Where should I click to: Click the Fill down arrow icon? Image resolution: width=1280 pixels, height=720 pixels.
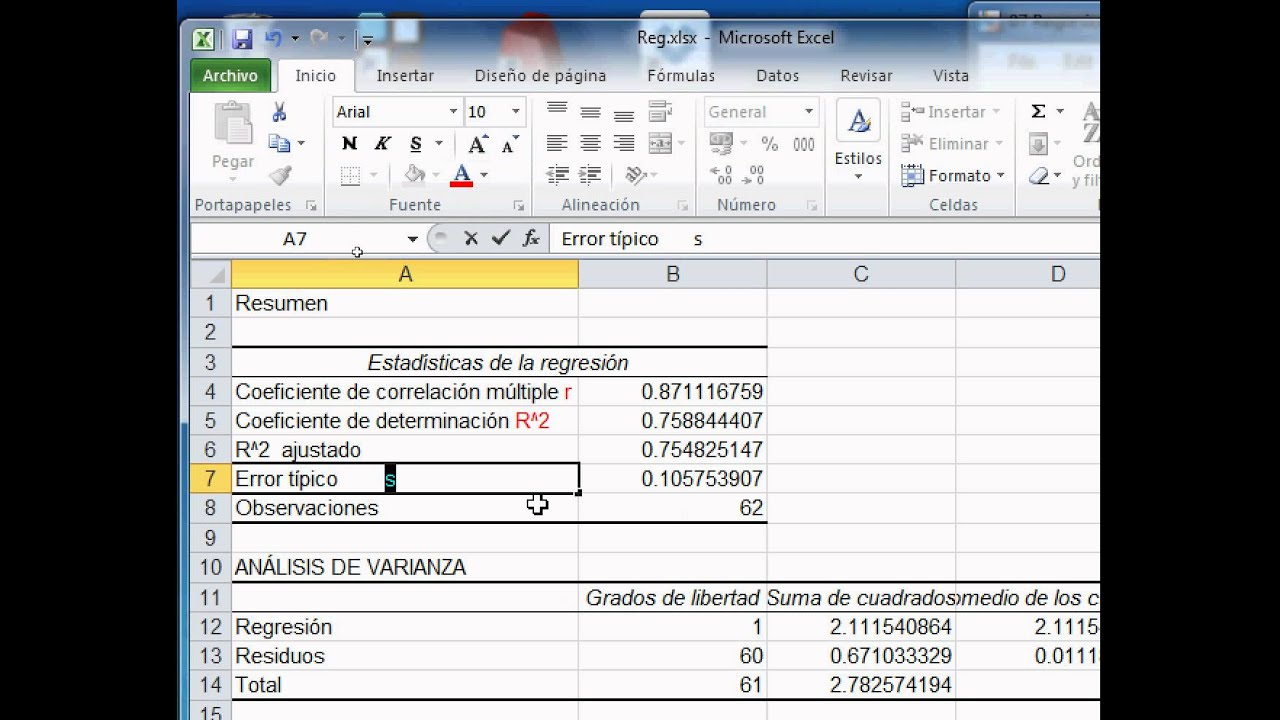pos(1038,144)
